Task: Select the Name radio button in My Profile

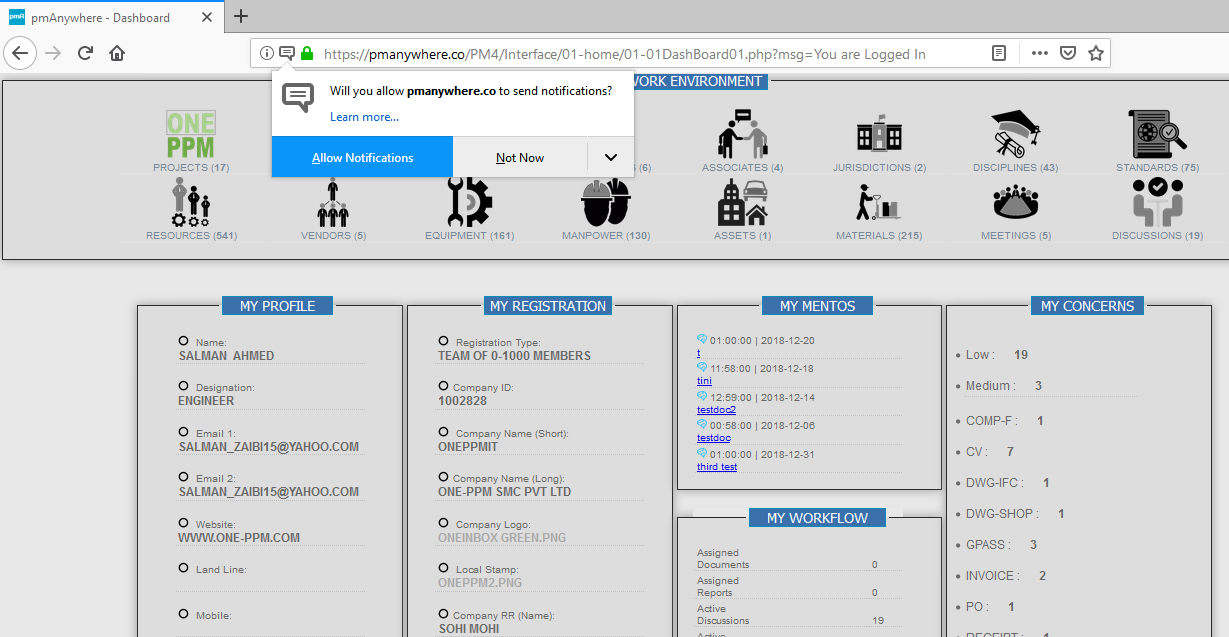Action: click(183, 341)
